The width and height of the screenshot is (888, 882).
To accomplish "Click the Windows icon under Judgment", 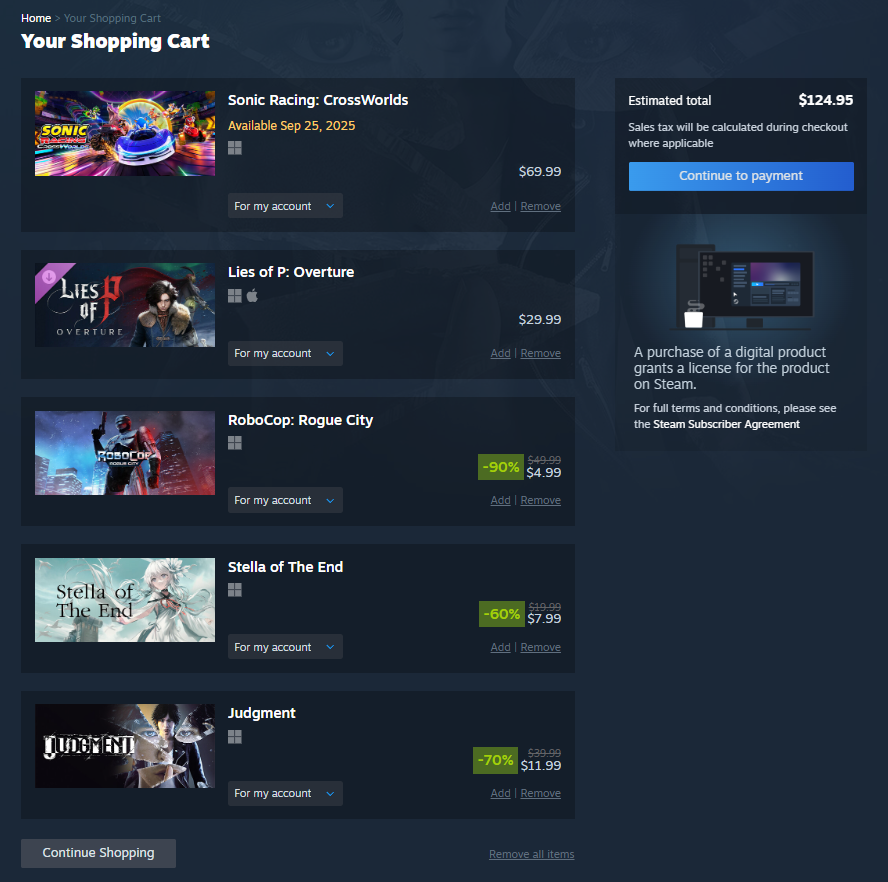I will click(234, 736).
